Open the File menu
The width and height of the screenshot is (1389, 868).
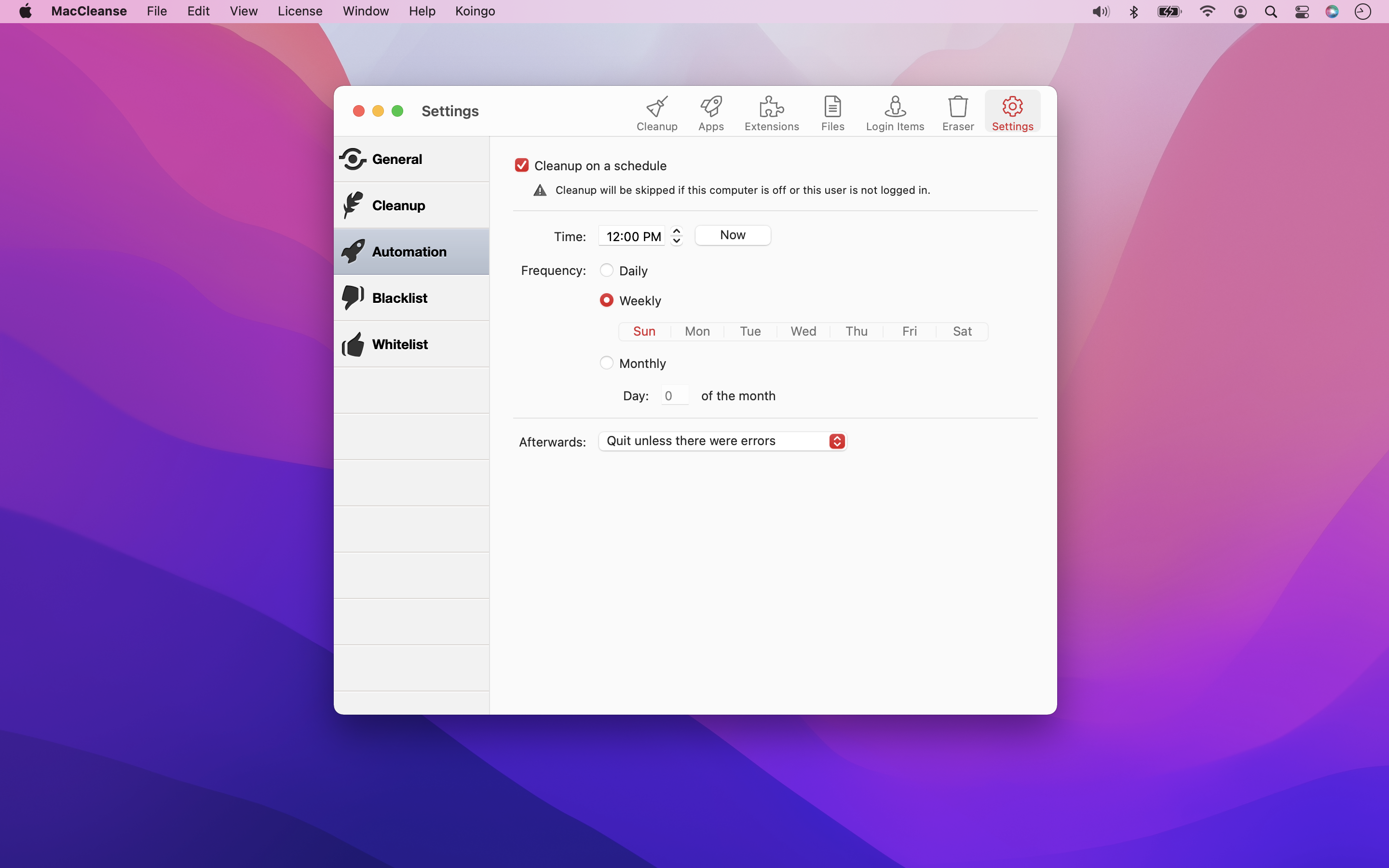tap(157, 12)
